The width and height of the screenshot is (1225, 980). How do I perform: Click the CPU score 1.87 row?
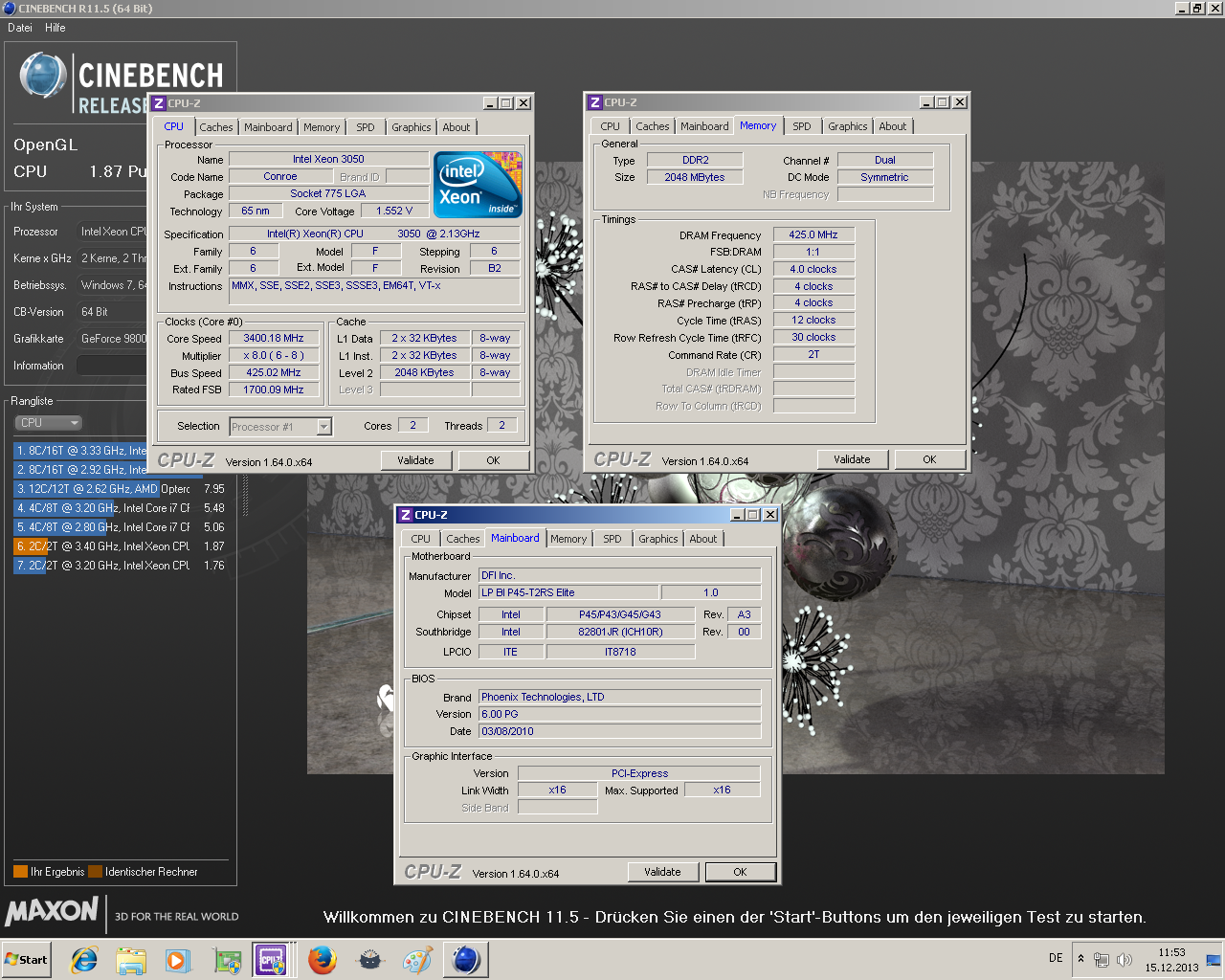(79, 171)
